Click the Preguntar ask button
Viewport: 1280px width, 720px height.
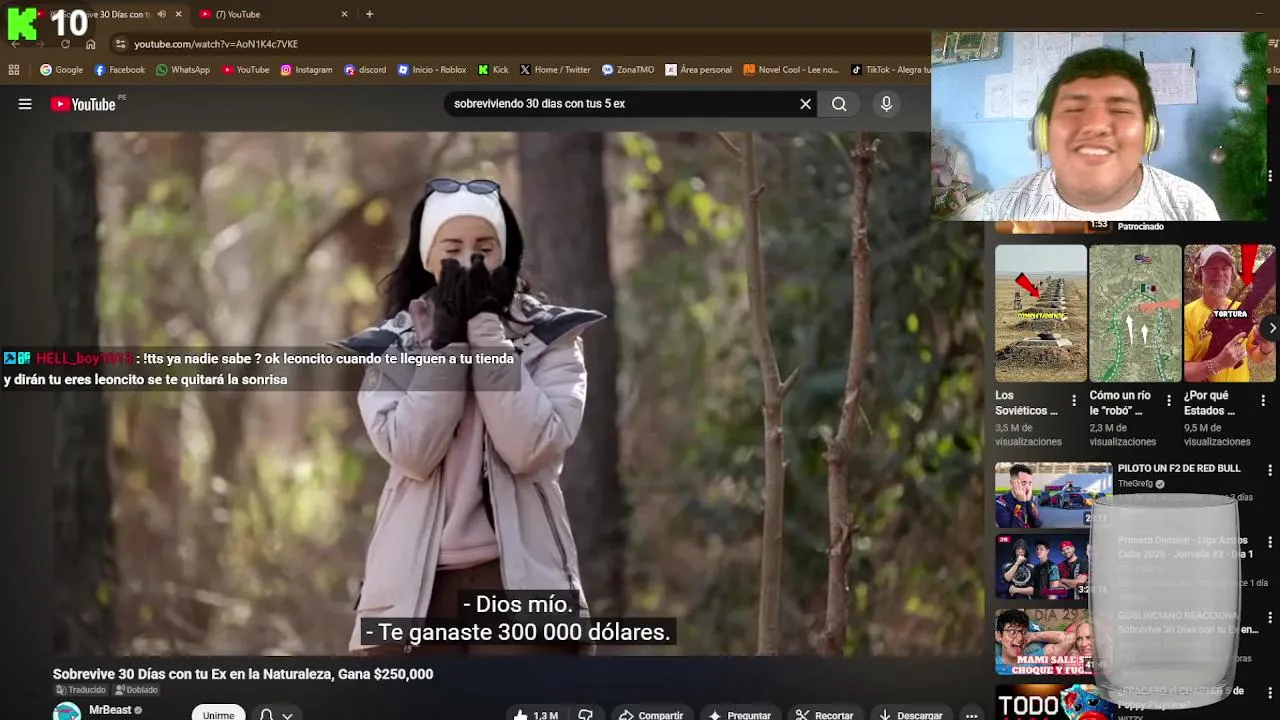click(740, 715)
